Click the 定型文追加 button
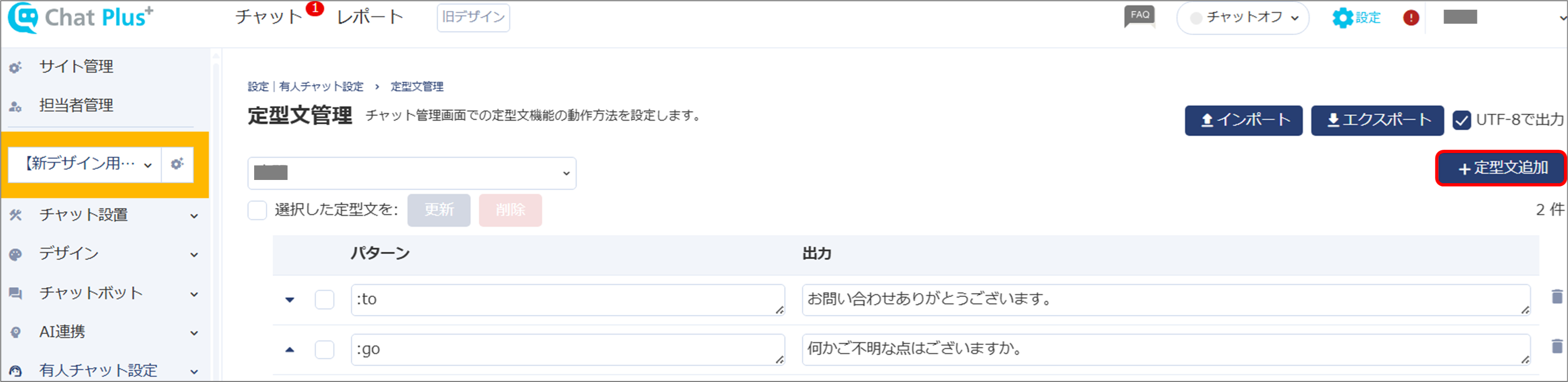The height and width of the screenshot is (382, 1568). pyautogui.click(x=1502, y=168)
